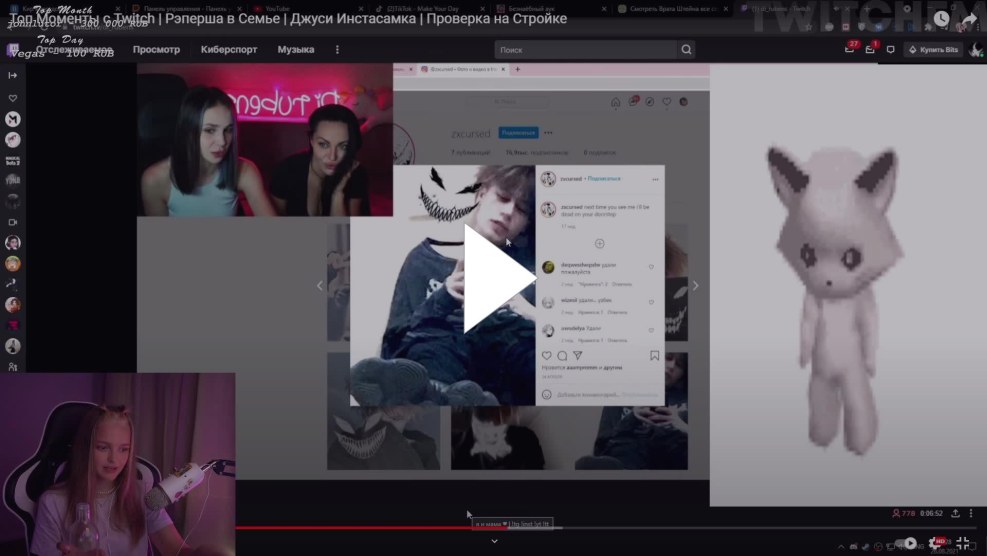Open the Instagram messages icon with red badge
Viewport: 987px width, 556px height.
click(633, 101)
